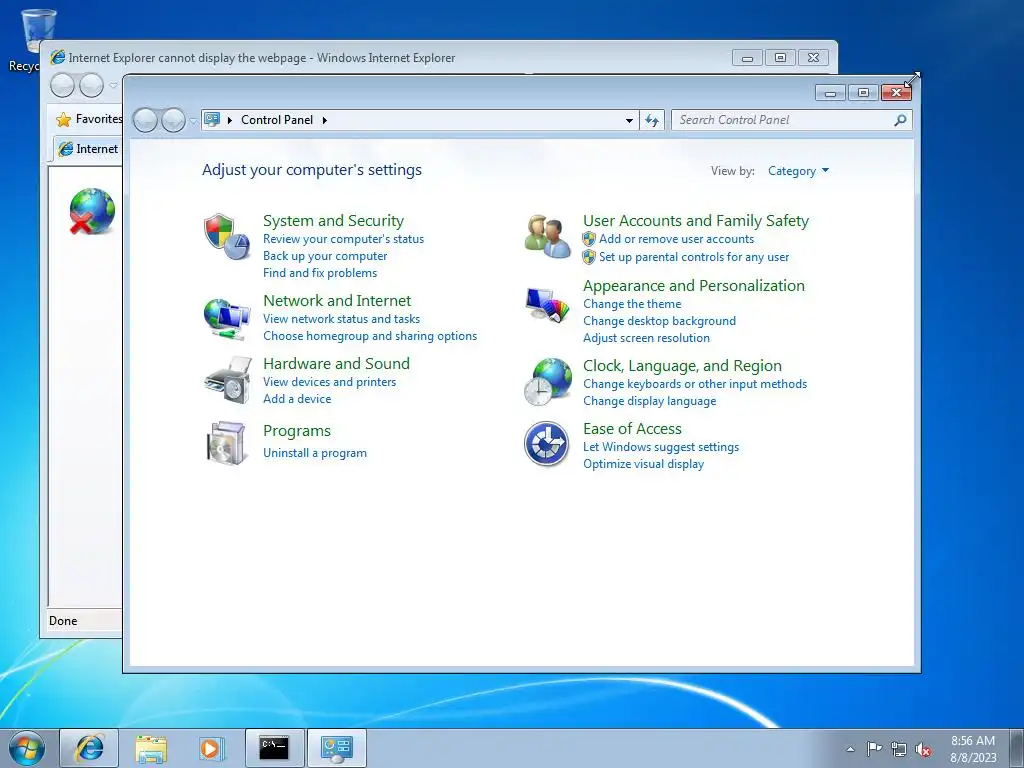1024x768 pixels.
Task: Click Add a device link
Action: pyautogui.click(x=297, y=399)
